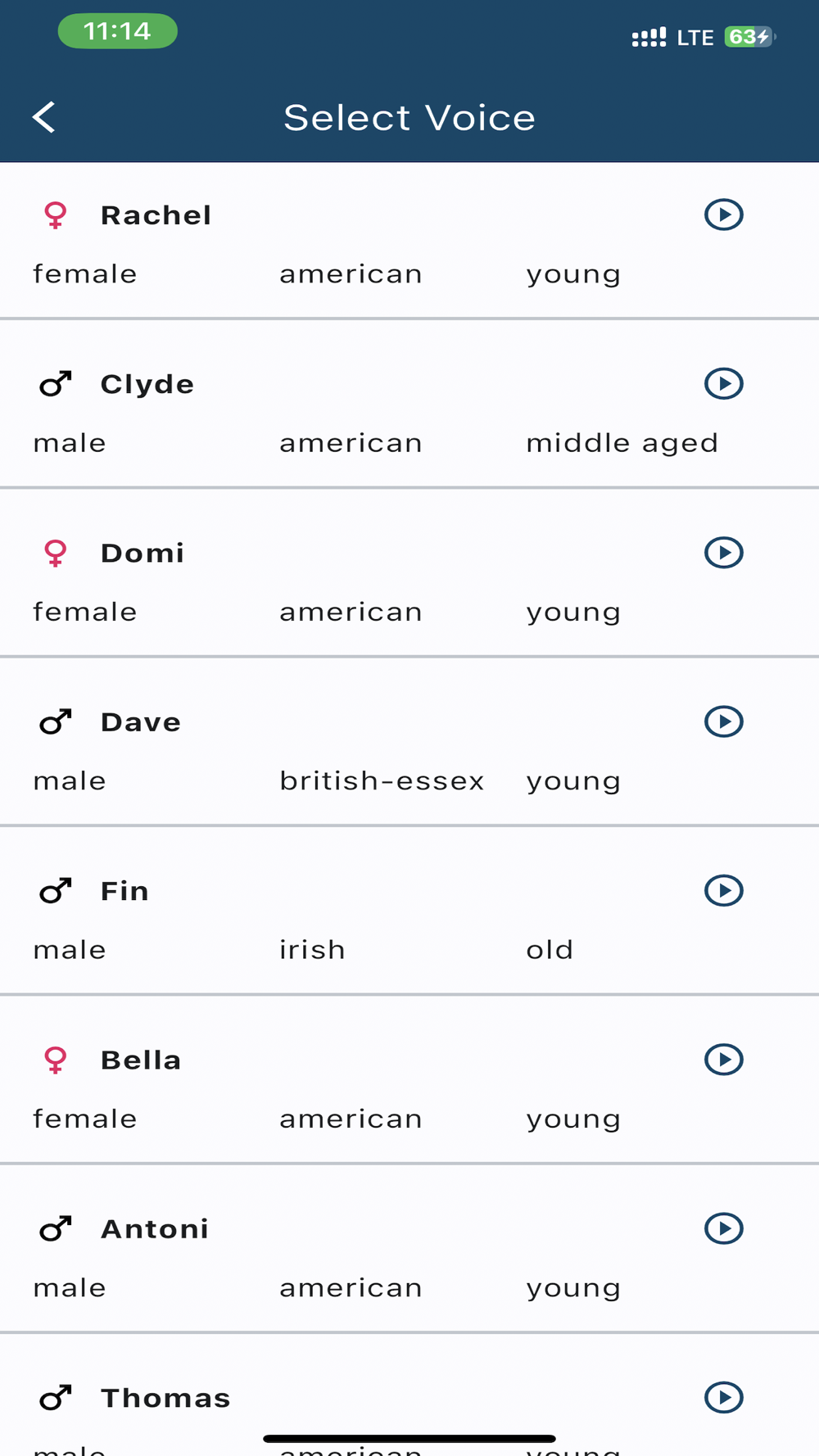Select the Fin voice name
819x1456 pixels.
pyautogui.click(x=124, y=891)
